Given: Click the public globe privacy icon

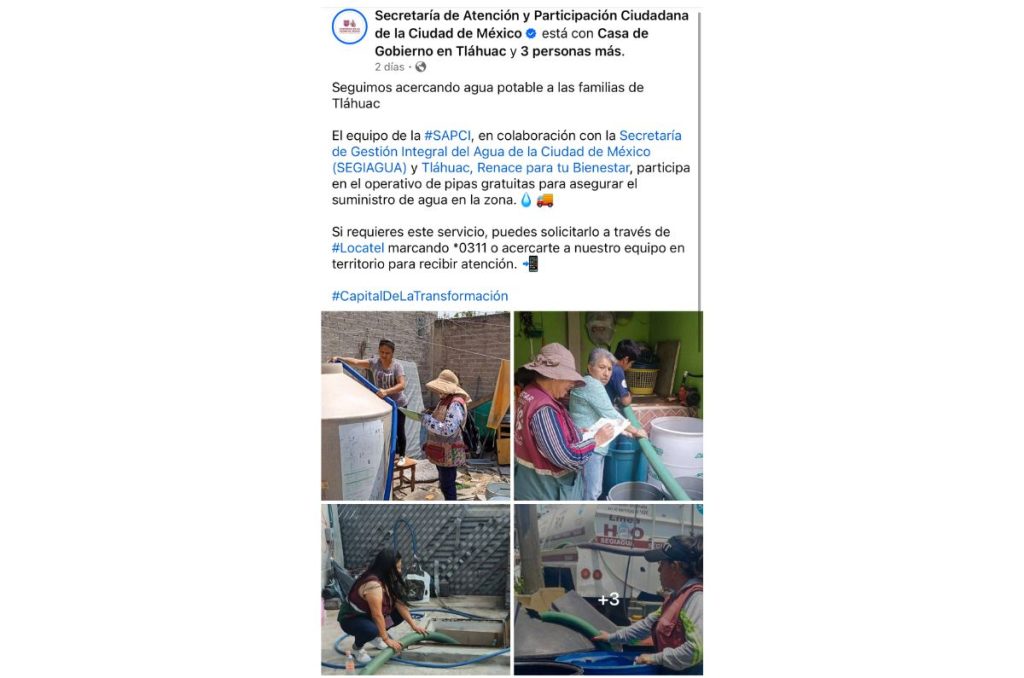Looking at the screenshot, I should click(421, 67).
